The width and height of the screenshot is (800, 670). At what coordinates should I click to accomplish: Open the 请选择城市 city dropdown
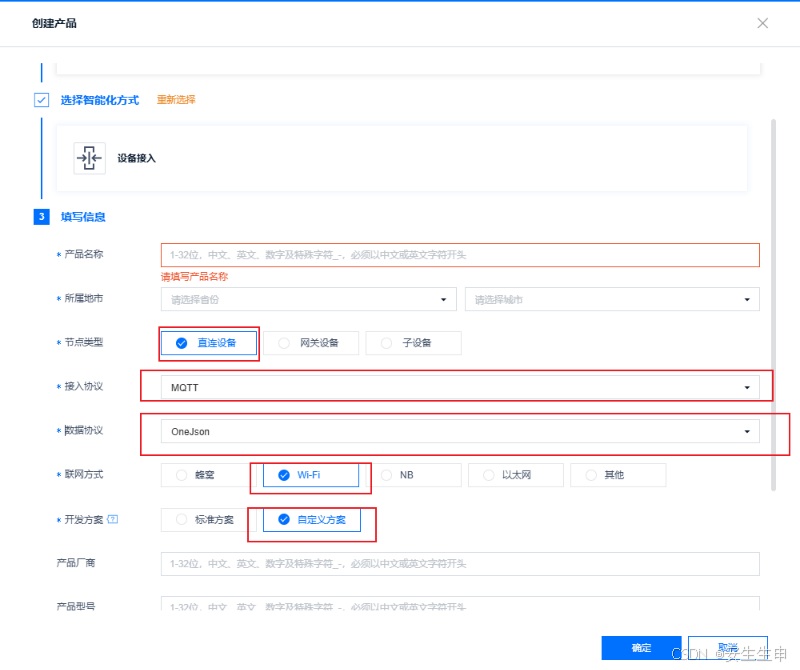612,300
